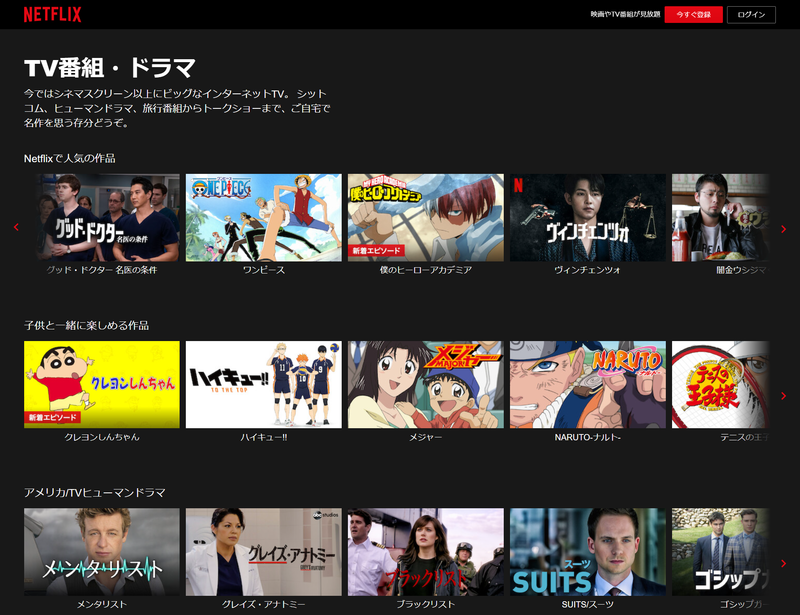800x615 pixels.
Task: Open the ワンピース thumbnail
Action: 264,217
